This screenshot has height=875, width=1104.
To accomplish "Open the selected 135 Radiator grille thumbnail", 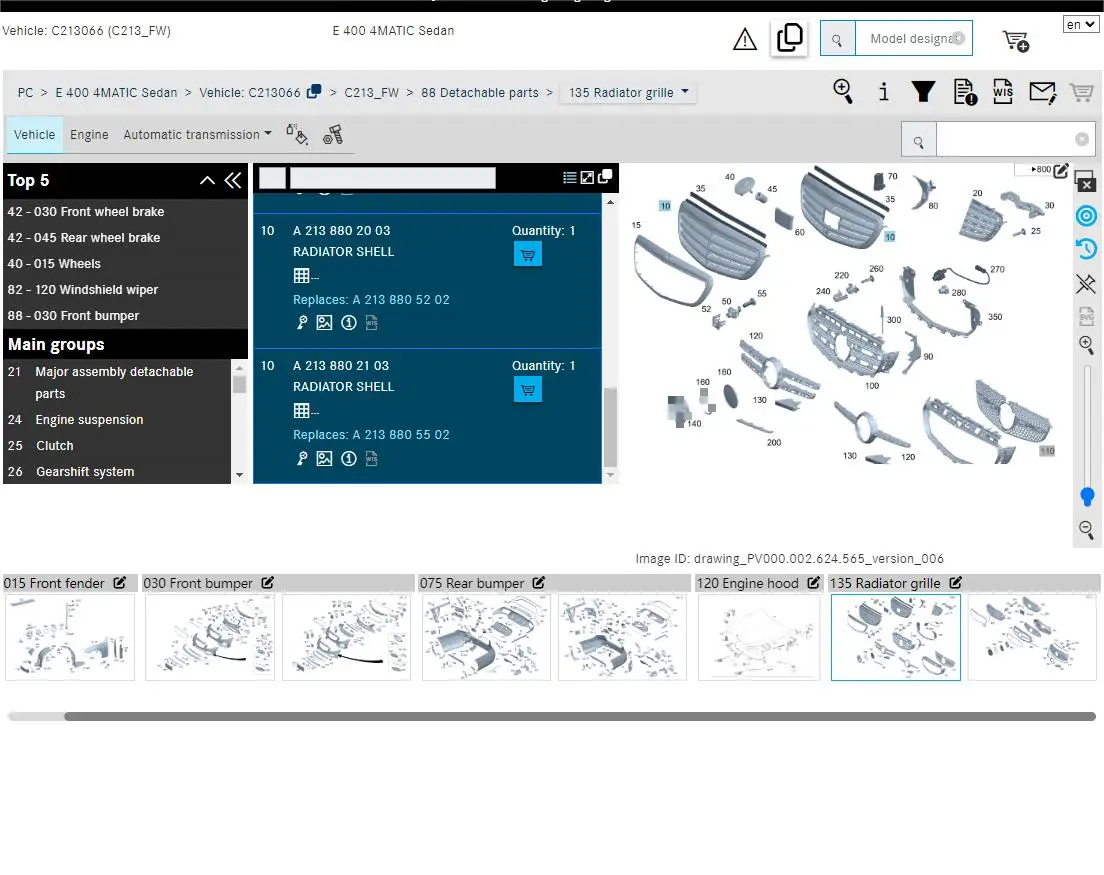I will coord(895,637).
